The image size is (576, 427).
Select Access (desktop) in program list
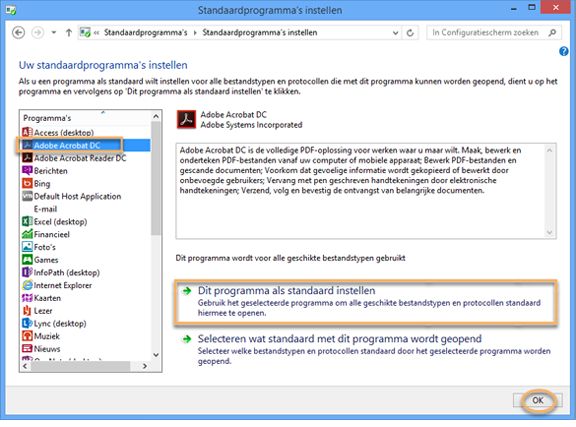tap(64, 132)
